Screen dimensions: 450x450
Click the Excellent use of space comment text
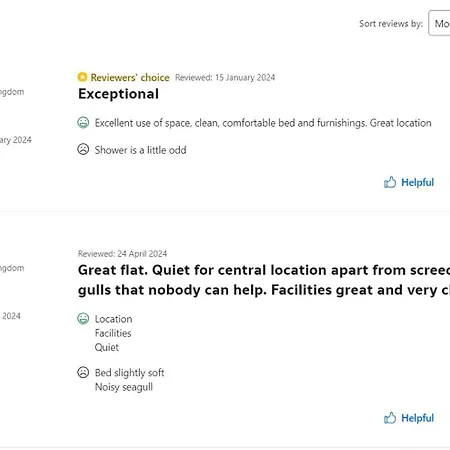[x=263, y=123]
